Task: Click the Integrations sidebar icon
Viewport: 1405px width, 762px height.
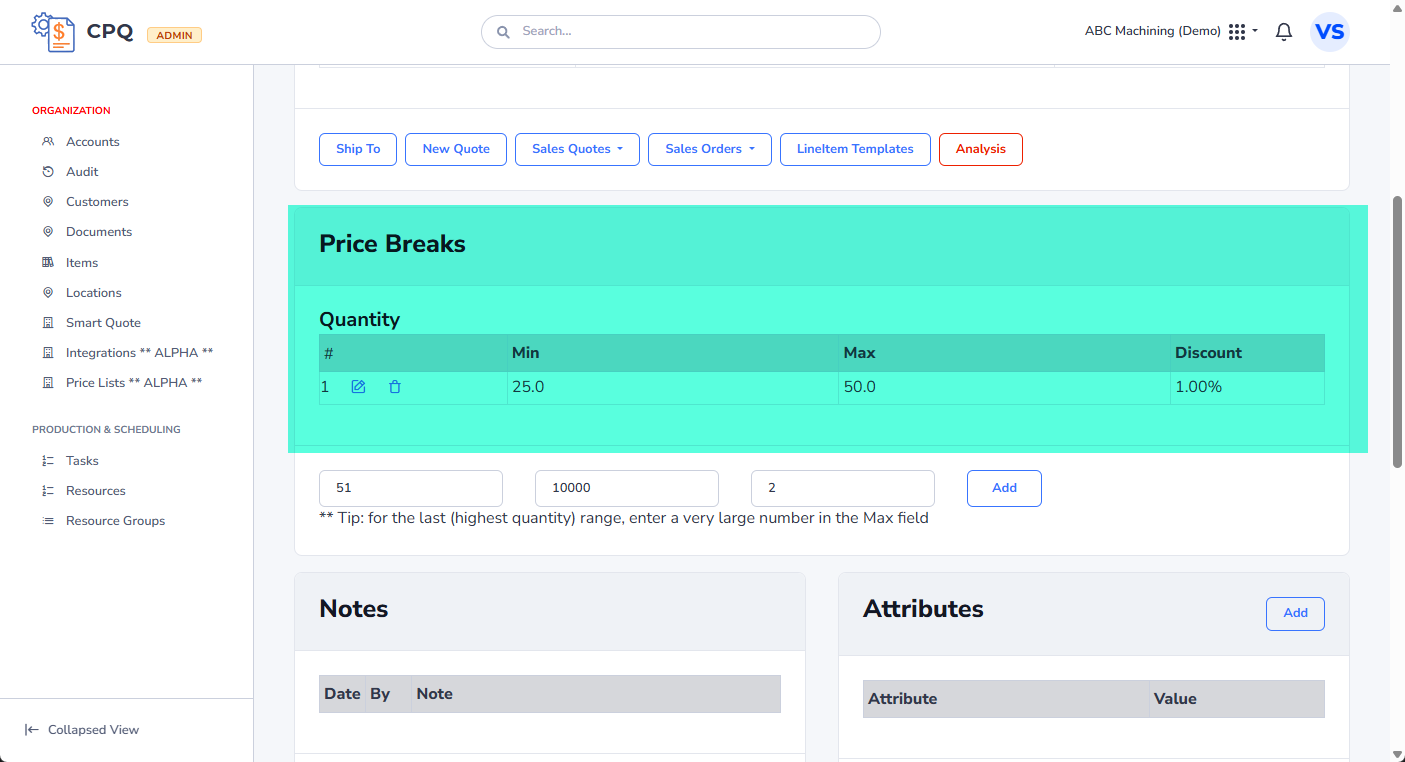Action: pyautogui.click(x=48, y=353)
